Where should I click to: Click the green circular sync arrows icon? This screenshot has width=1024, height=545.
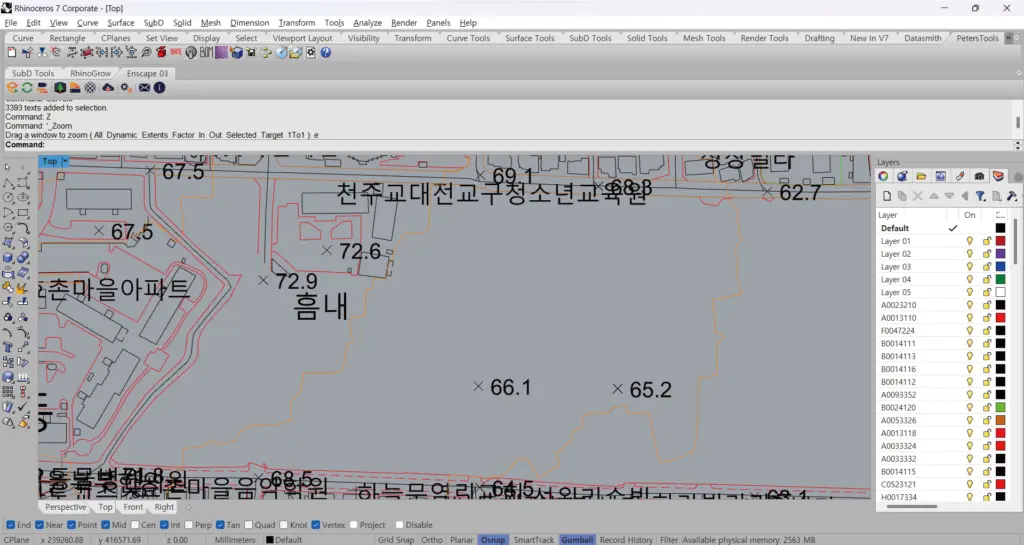pyautogui.click(x=27, y=87)
